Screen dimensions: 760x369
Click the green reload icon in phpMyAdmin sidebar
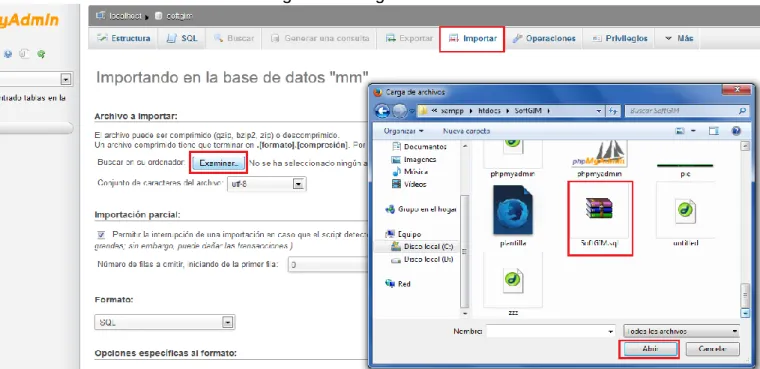point(41,54)
